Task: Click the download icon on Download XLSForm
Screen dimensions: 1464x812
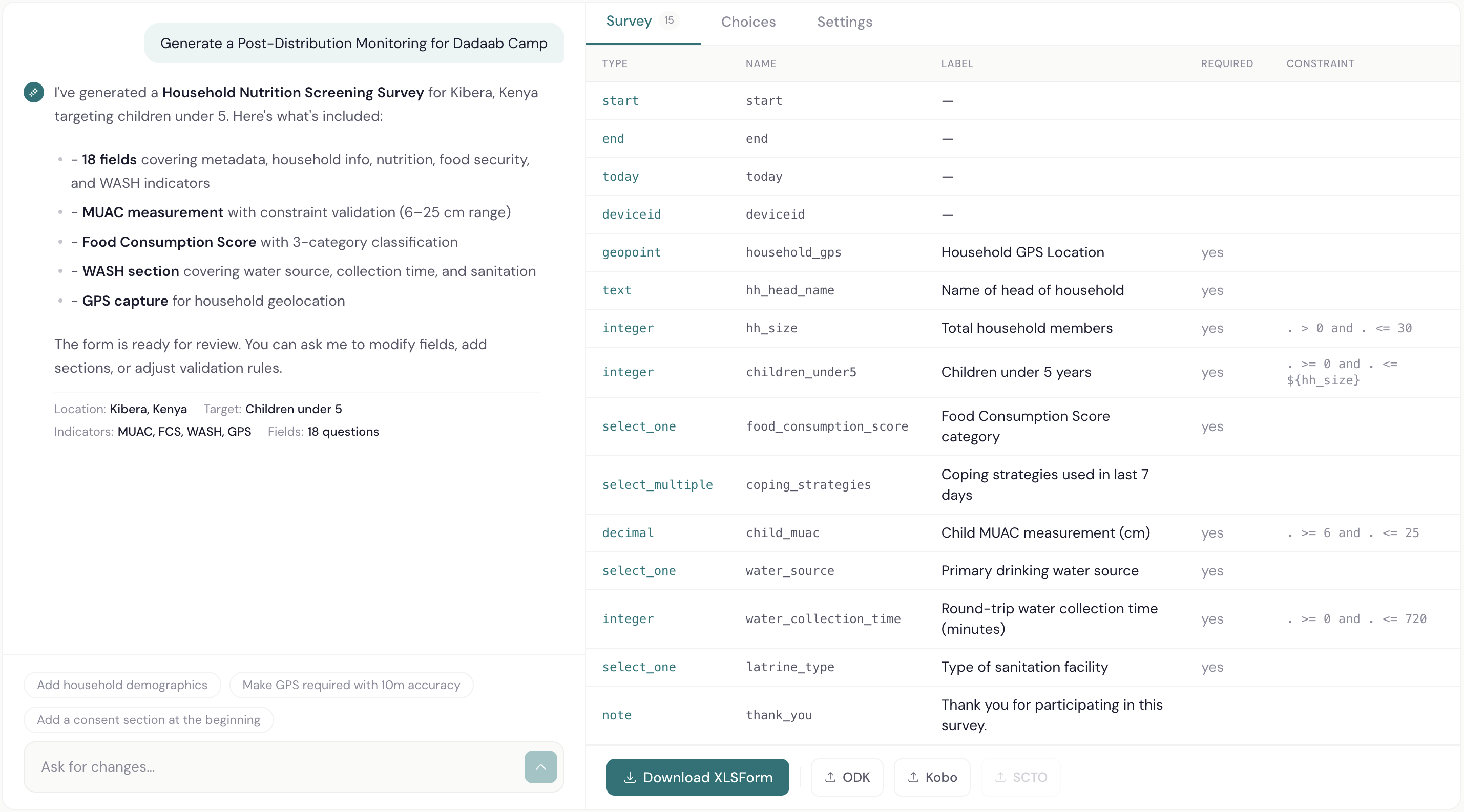Action: click(630, 777)
